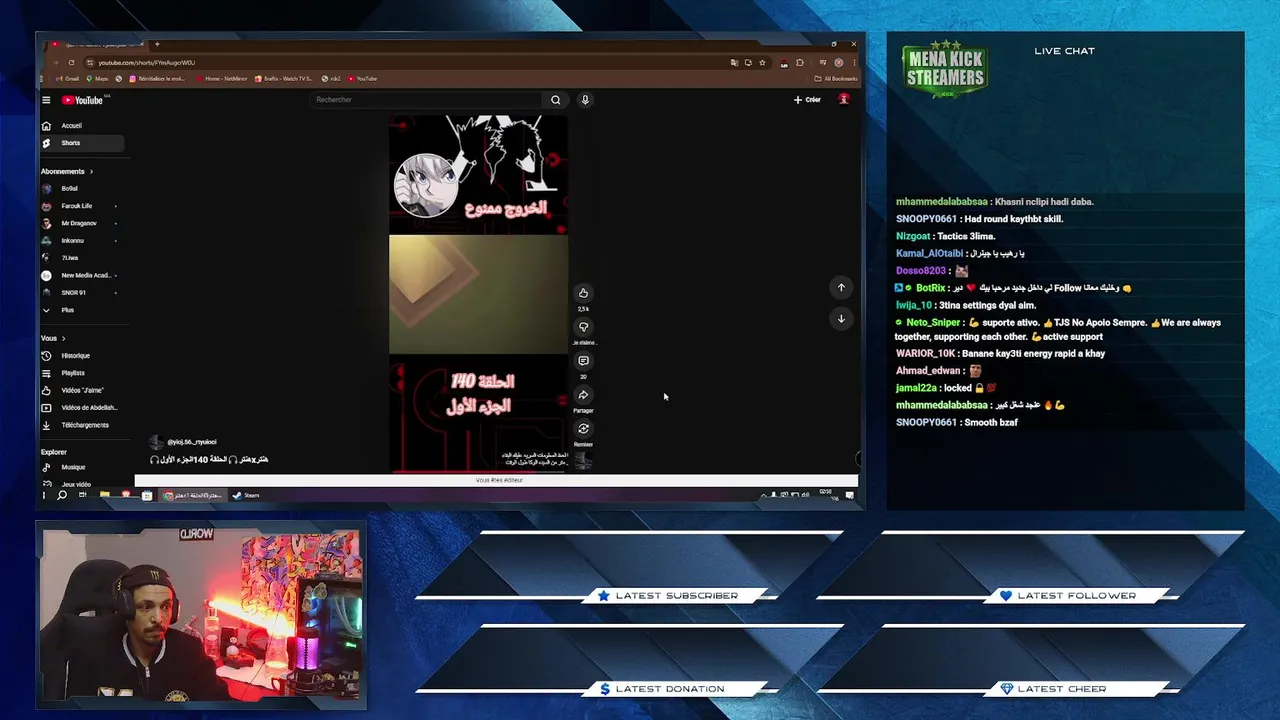Reload the page in Chrome
1280x720 pixels.
coord(71,63)
